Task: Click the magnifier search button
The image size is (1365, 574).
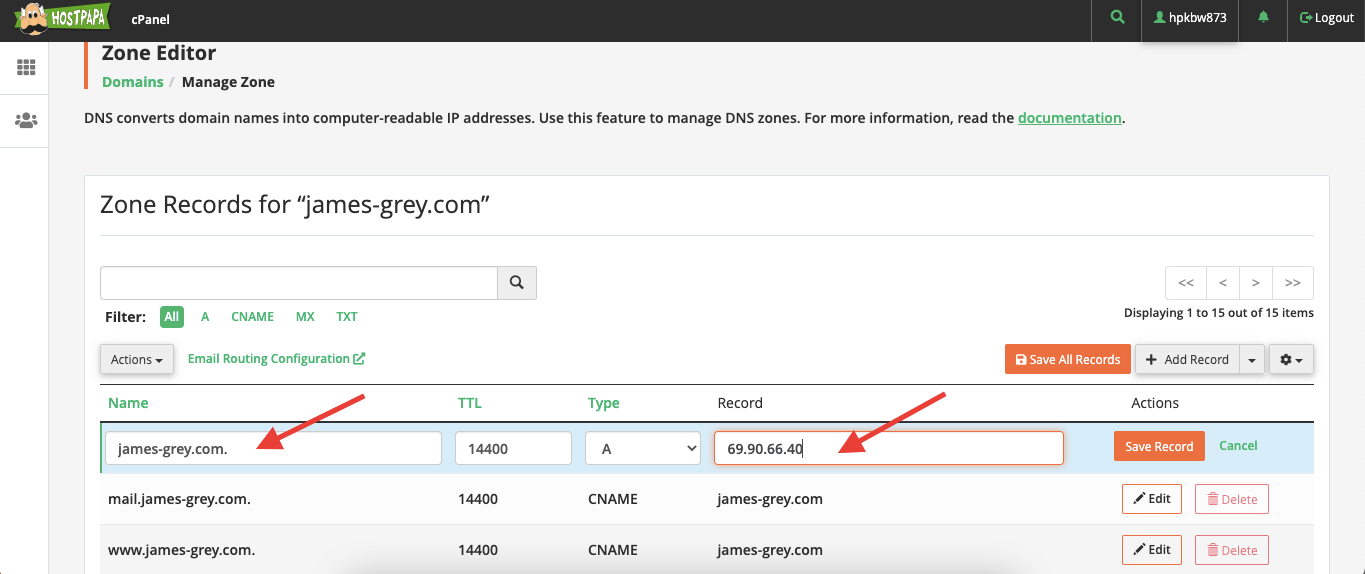Action: [517, 283]
